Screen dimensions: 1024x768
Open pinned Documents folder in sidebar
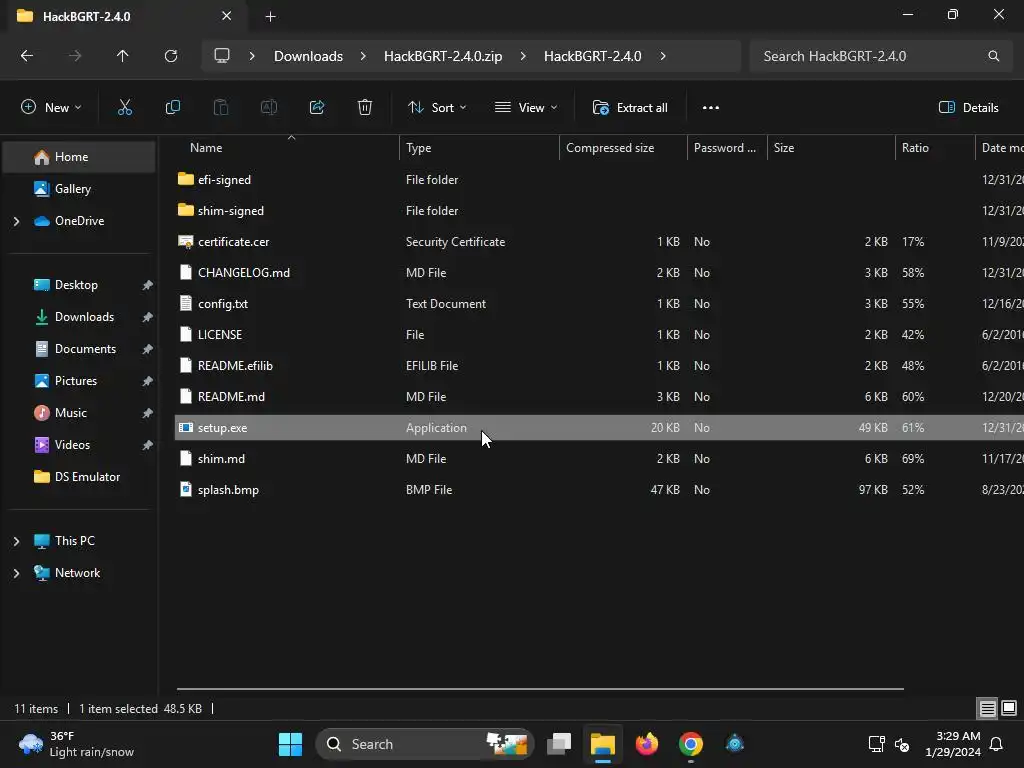(79, 349)
